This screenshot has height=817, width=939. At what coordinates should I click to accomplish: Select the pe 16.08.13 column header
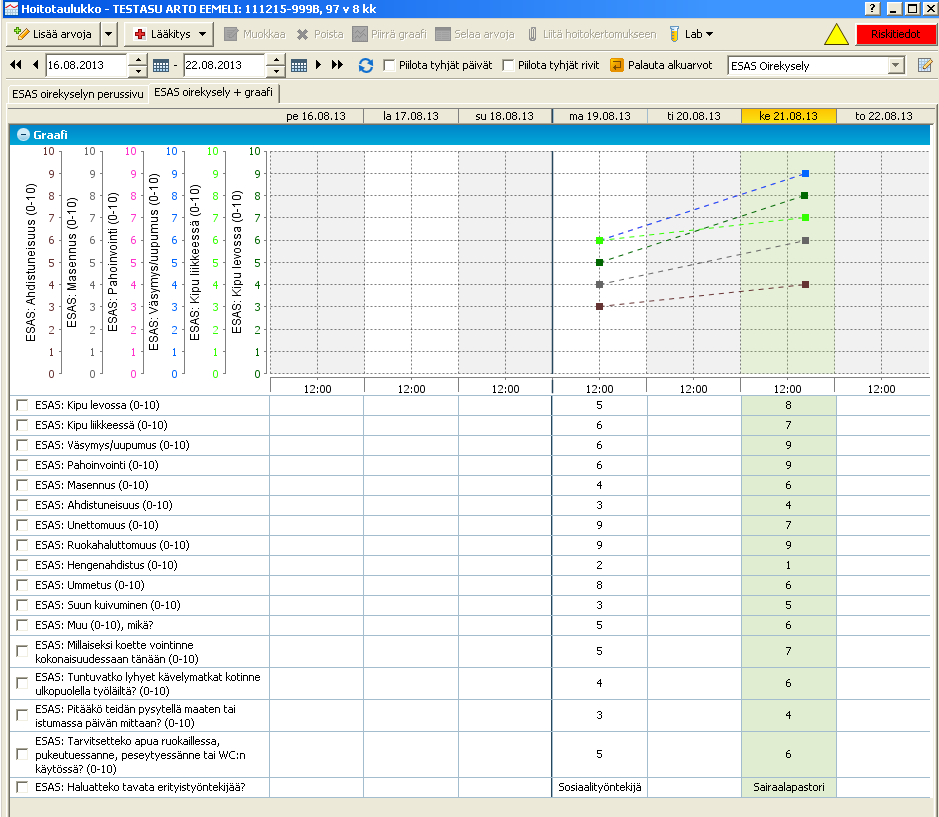[x=316, y=116]
